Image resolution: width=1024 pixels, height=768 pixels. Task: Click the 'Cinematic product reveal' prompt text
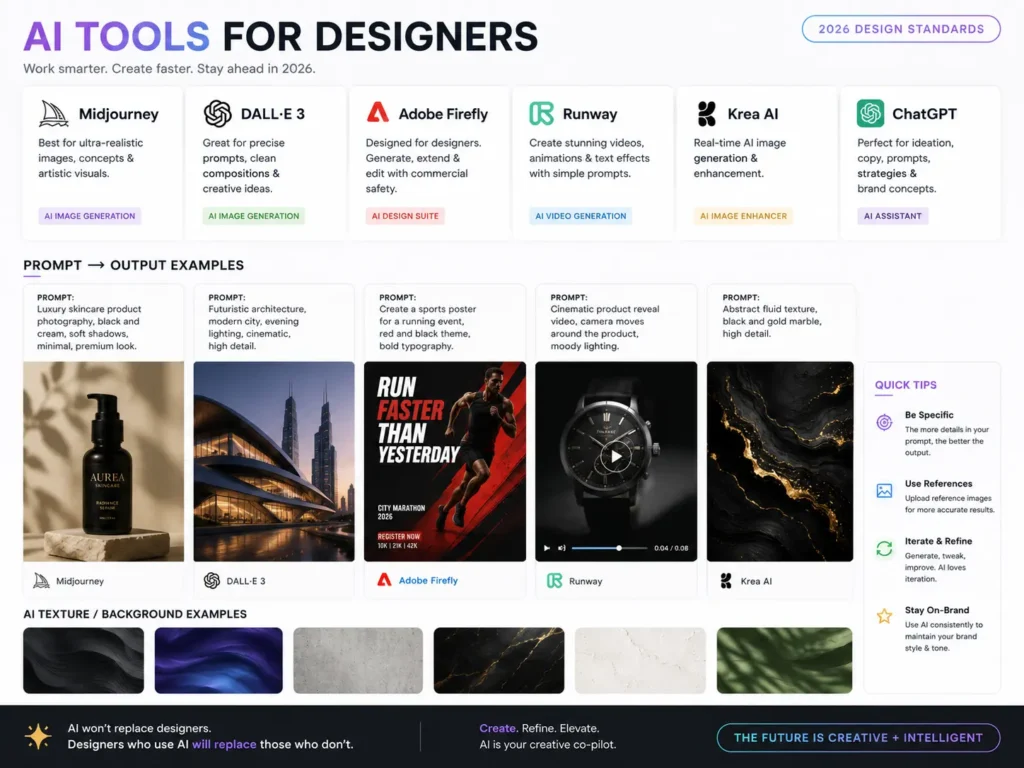coord(605,327)
